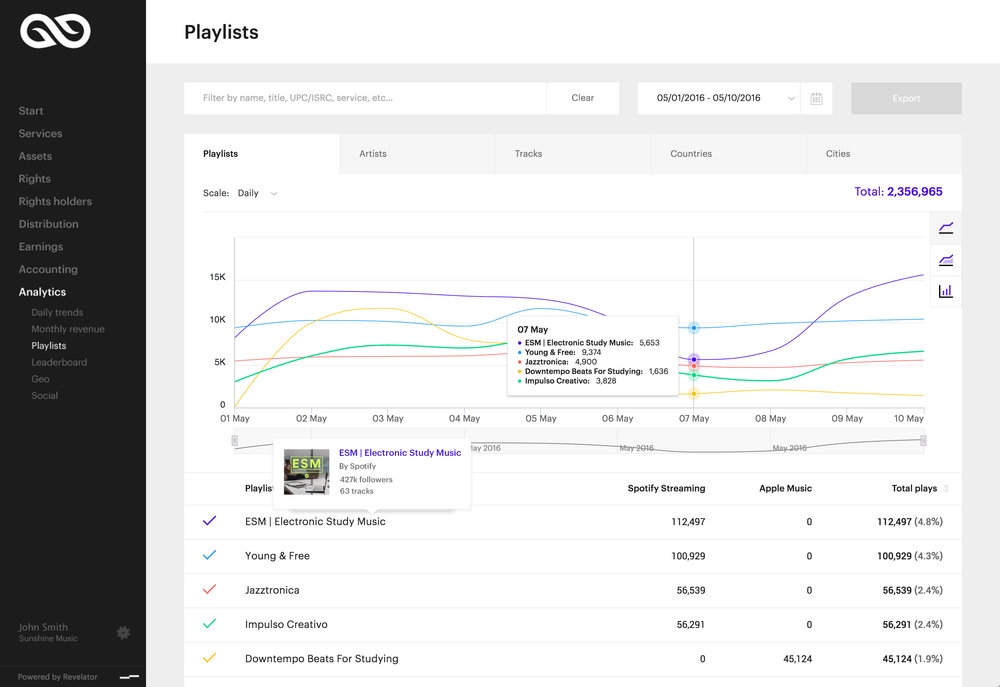Click right handle of chart range slider
1000x687 pixels.
click(x=923, y=441)
